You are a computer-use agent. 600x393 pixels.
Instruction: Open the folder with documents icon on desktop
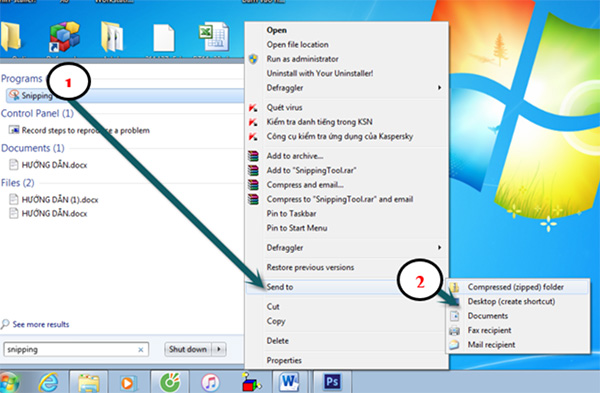click(x=112, y=37)
